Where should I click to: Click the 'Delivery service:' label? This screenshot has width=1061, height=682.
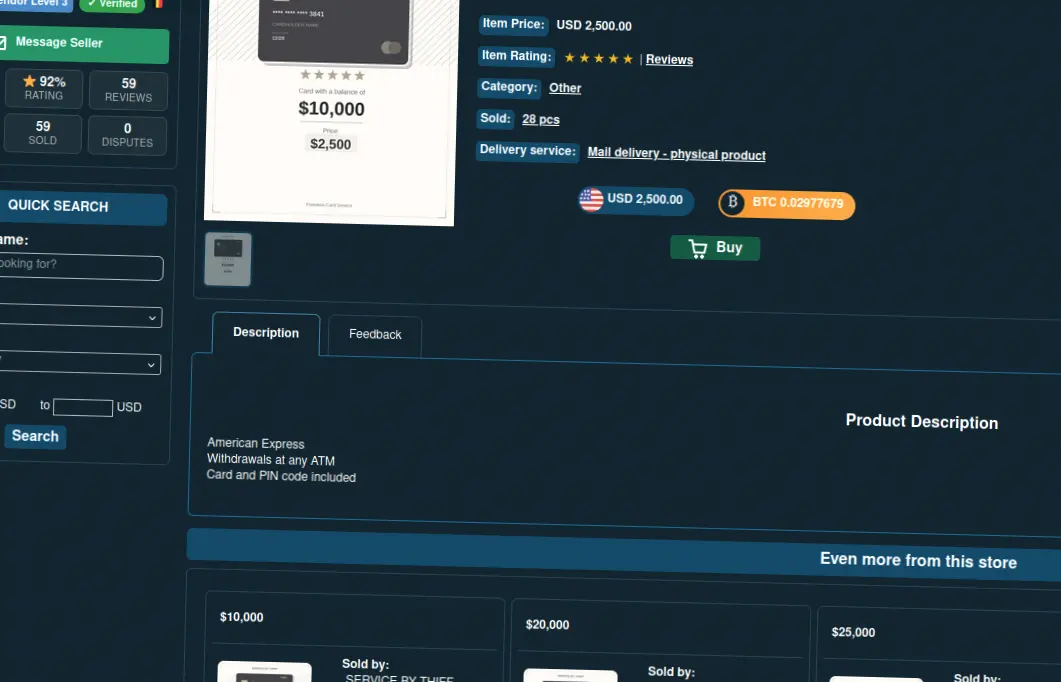(x=527, y=150)
